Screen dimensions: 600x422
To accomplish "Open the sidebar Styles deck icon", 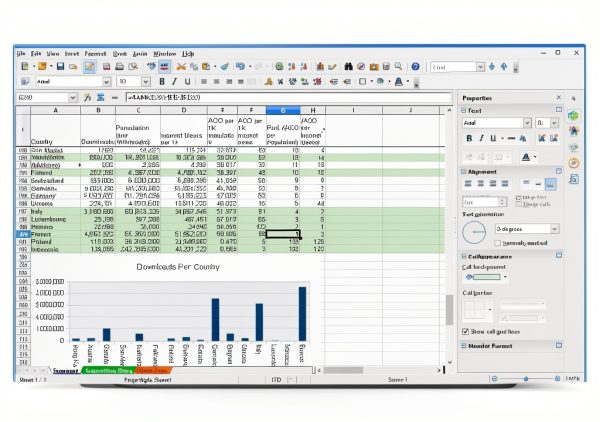I will pos(573,131).
